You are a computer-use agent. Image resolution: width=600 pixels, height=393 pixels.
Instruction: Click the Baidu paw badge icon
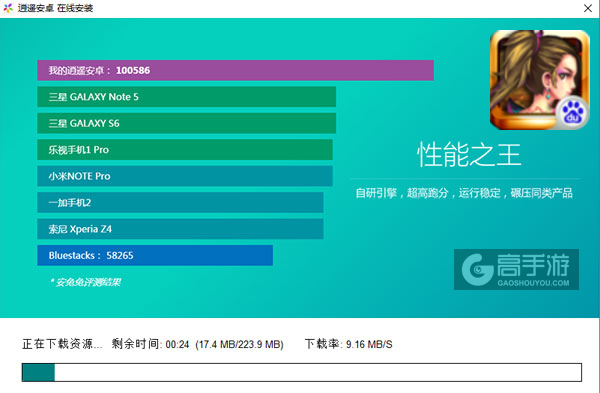pyautogui.click(x=572, y=113)
